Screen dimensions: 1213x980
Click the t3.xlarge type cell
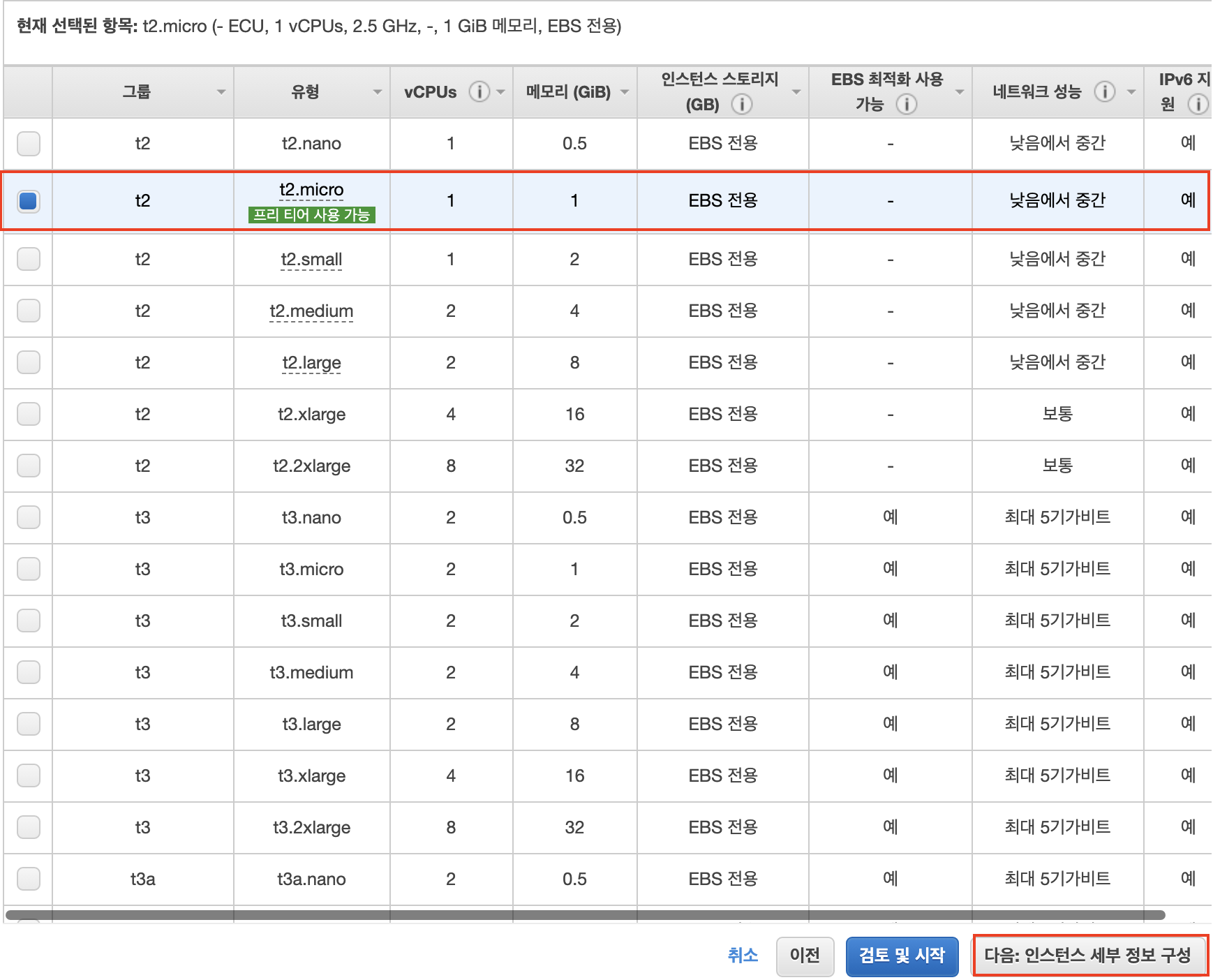click(x=311, y=776)
